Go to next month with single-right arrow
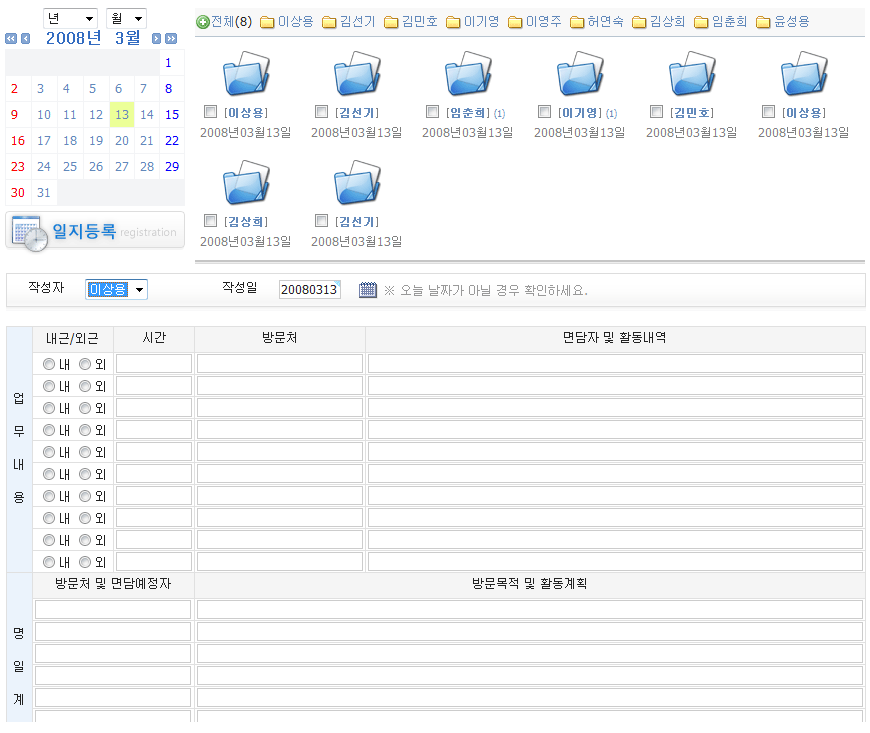The image size is (870, 733). coord(156,39)
